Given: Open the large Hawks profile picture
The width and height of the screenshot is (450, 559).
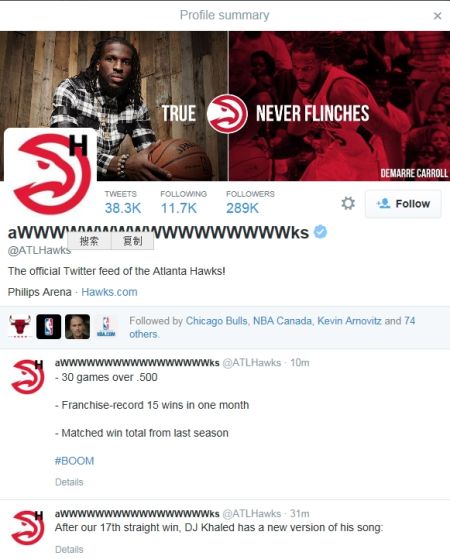Looking at the screenshot, I should tap(50, 174).
